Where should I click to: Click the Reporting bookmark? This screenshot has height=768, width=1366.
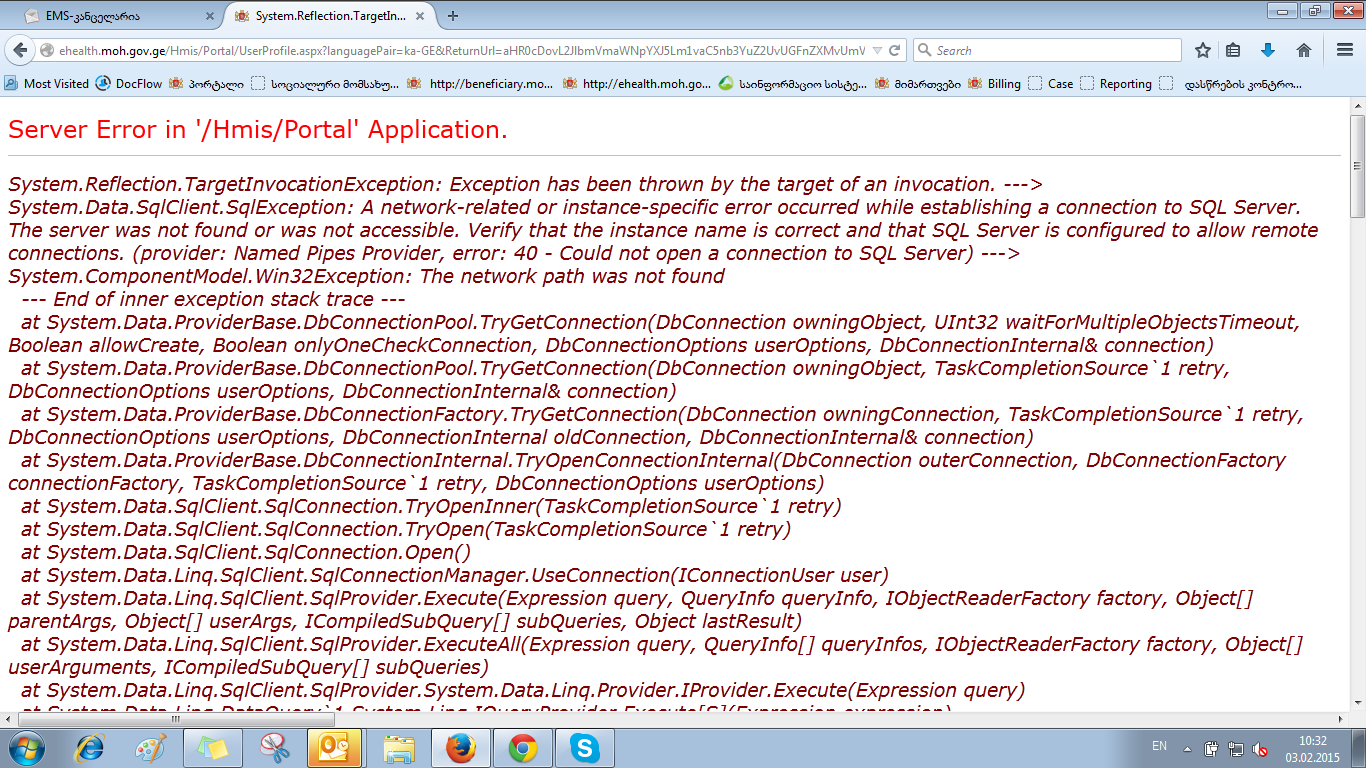[x=1116, y=84]
